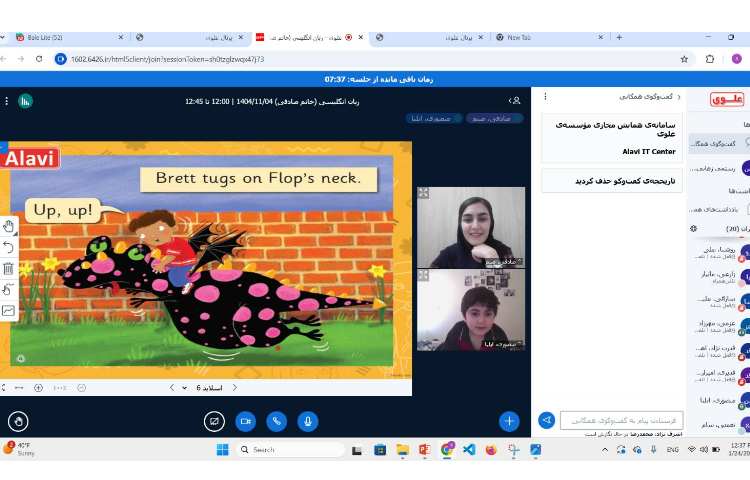Image resolution: width=750 pixels, height=480 pixels.
Task: Toggle webcam sharing with the camera button
Action: coord(245,421)
